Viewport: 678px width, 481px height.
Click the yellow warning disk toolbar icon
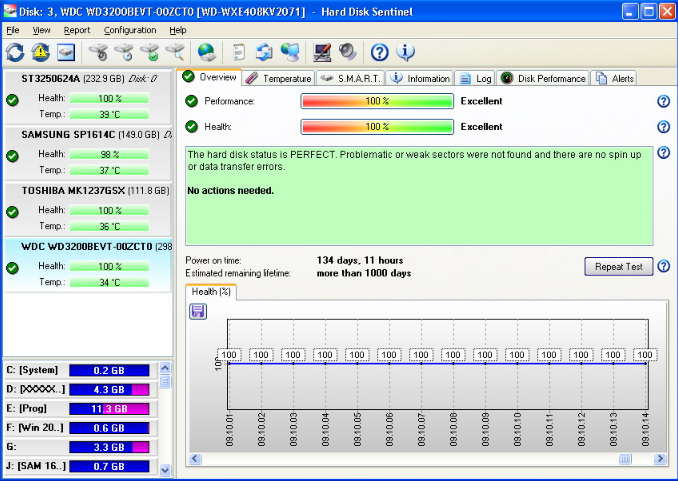point(40,52)
